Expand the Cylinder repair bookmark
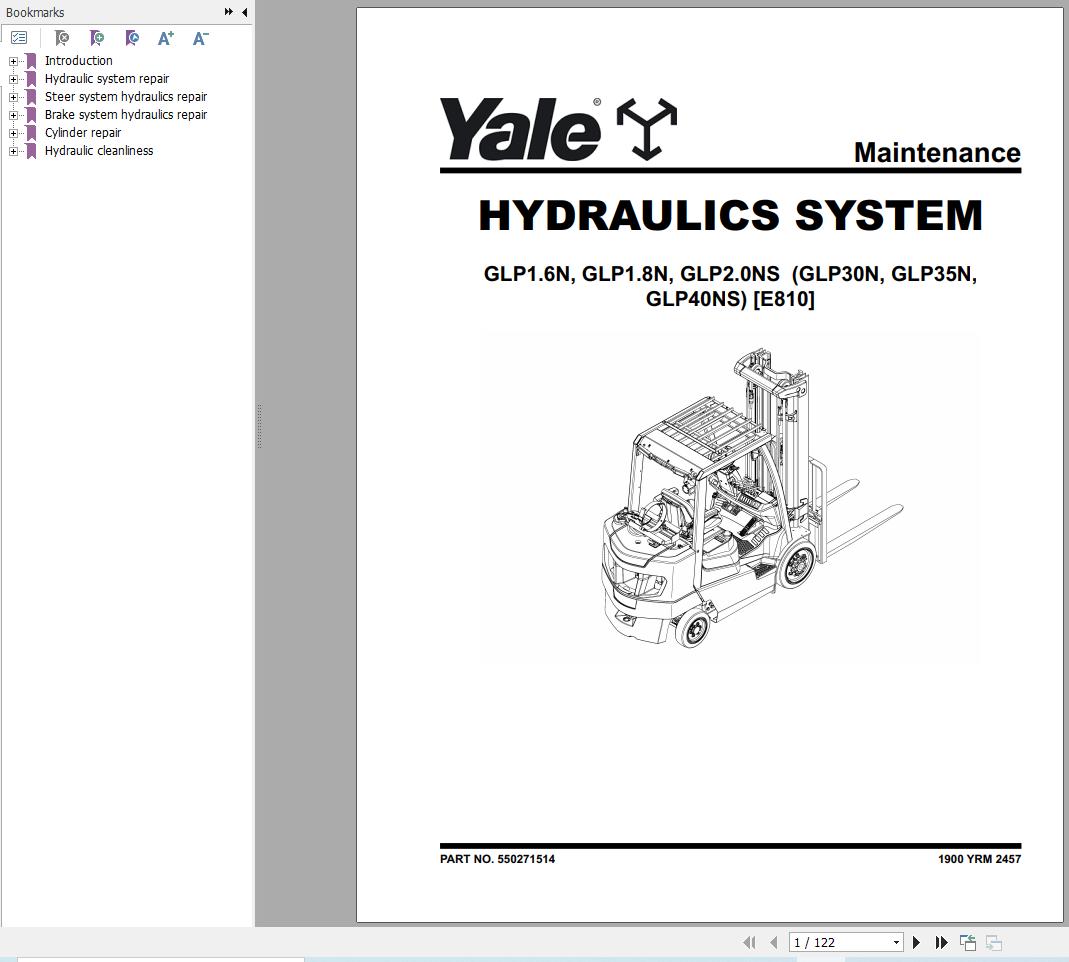The height and width of the screenshot is (962, 1069). point(12,133)
